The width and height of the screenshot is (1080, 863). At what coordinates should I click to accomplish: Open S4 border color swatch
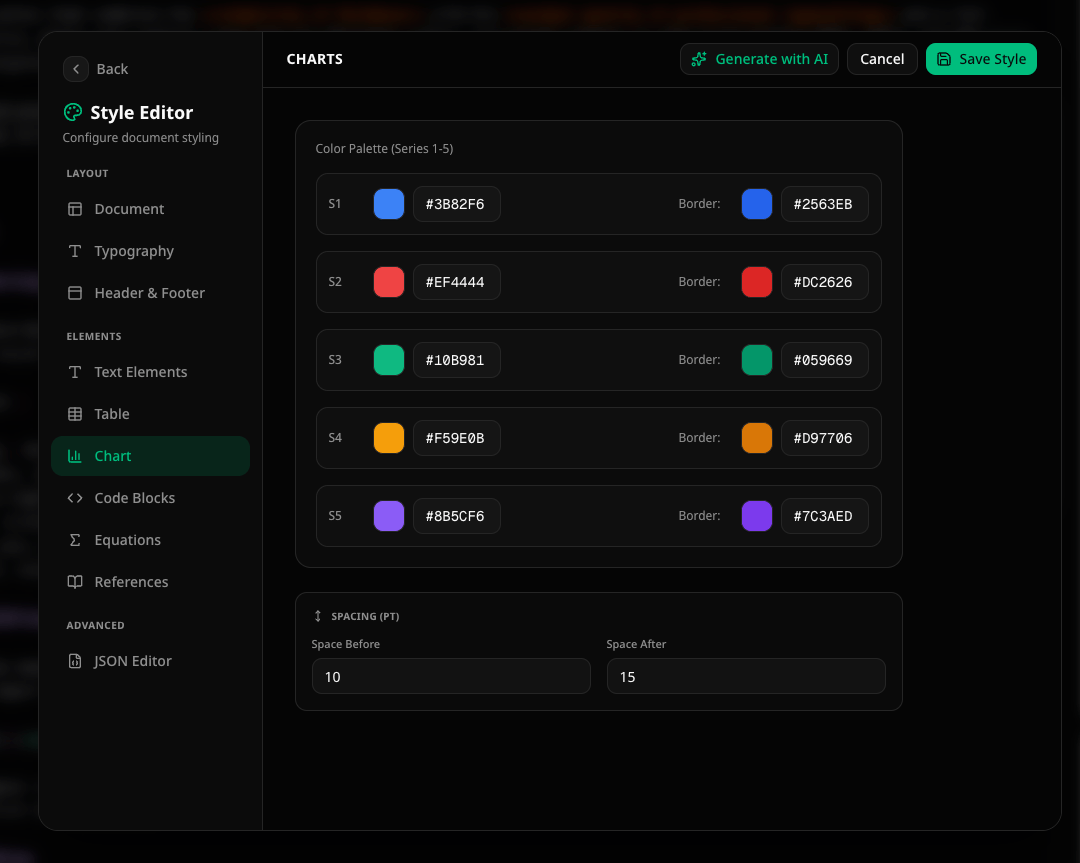tap(757, 438)
